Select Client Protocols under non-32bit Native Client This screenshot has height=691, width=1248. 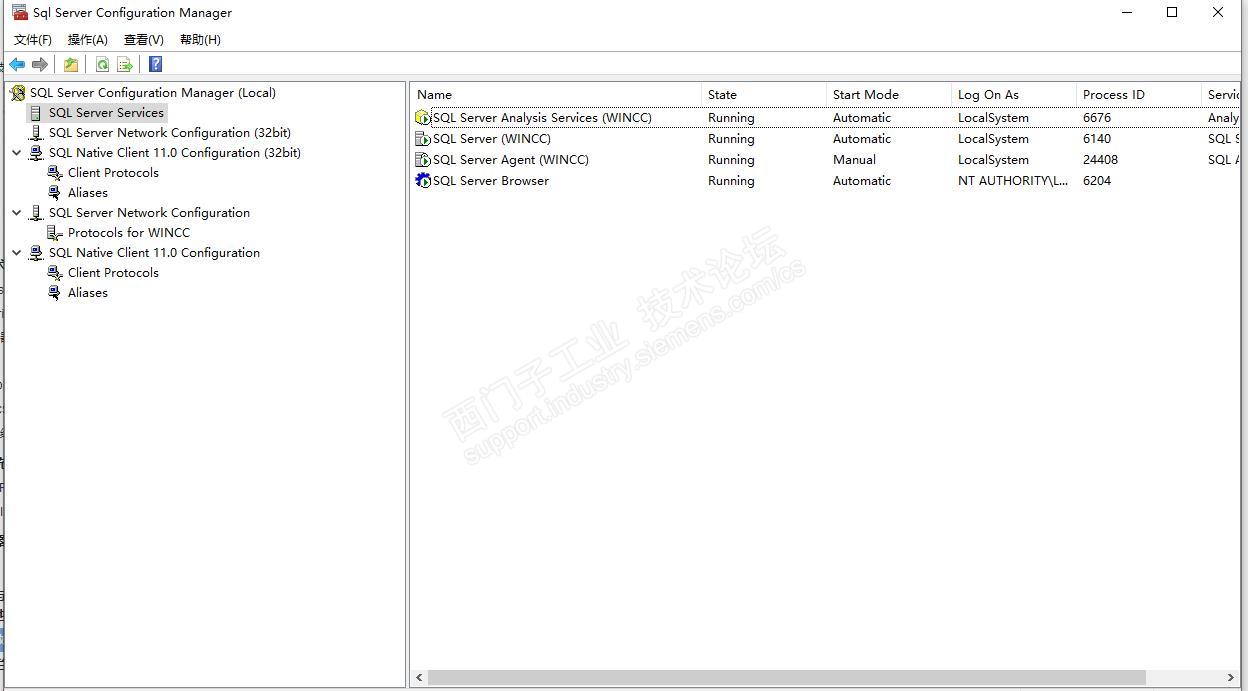113,273
